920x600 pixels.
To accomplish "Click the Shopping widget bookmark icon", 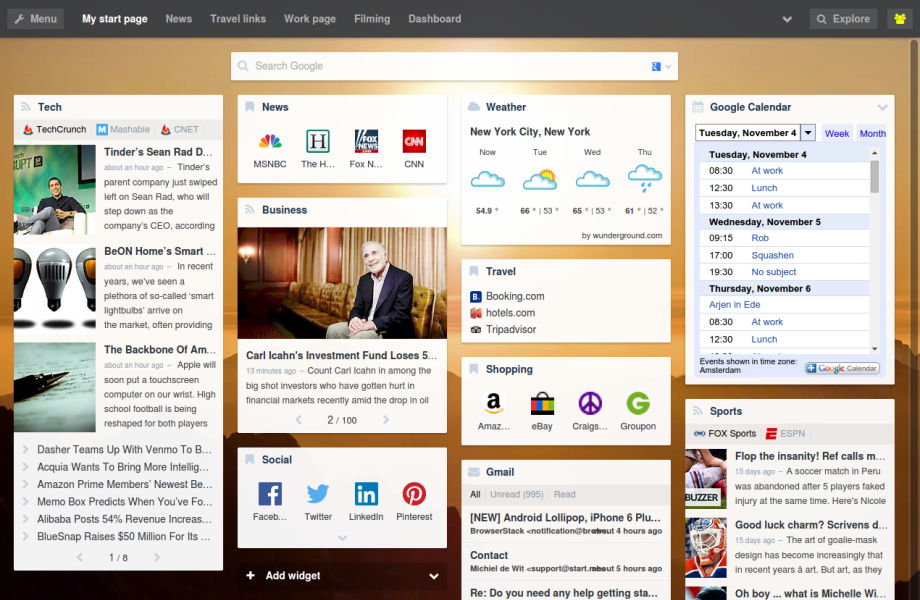I will [x=473, y=369].
